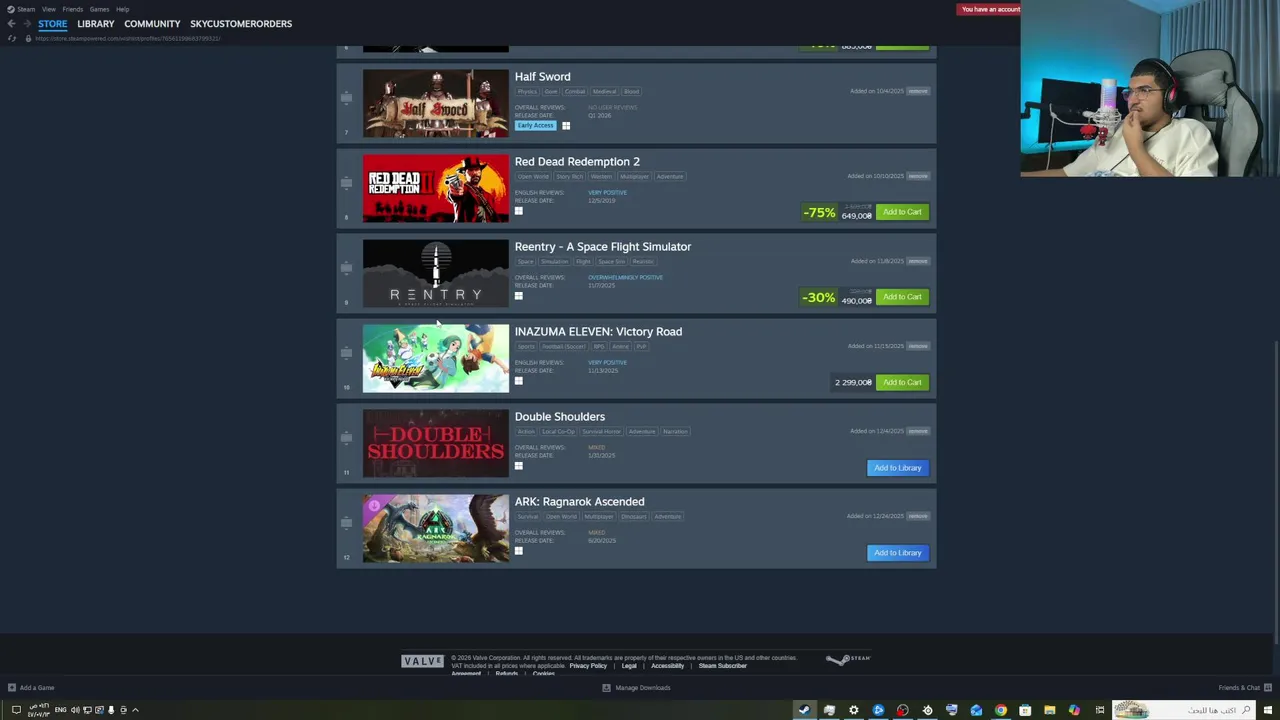1280x720 pixels.
Task: Click the ARK: Ragnarok Ascended capsule image
Action: (436, 528)
